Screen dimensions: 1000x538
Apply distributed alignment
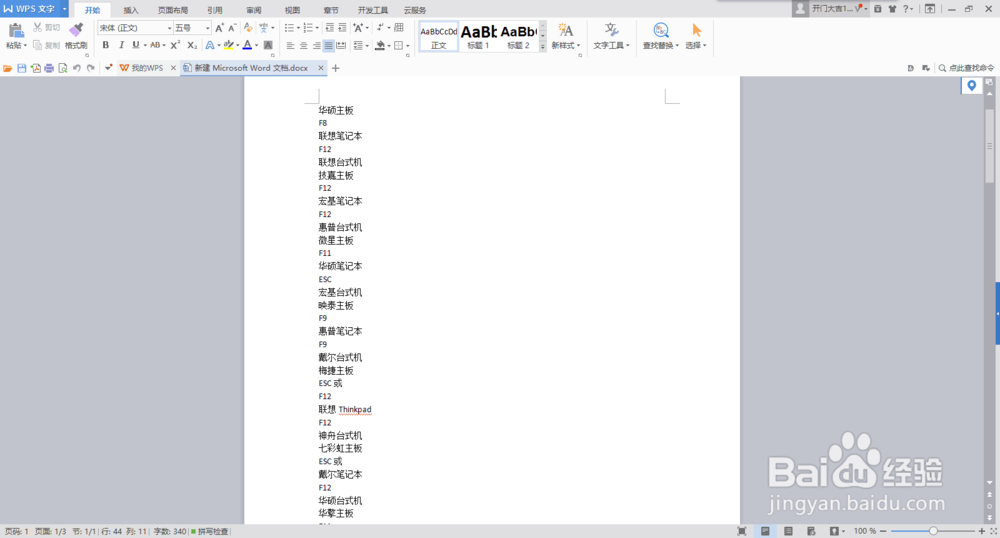(341, 45)
